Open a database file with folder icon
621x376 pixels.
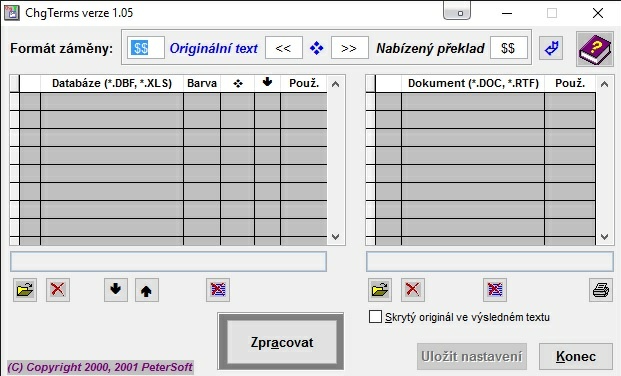[x=25, y=290]
